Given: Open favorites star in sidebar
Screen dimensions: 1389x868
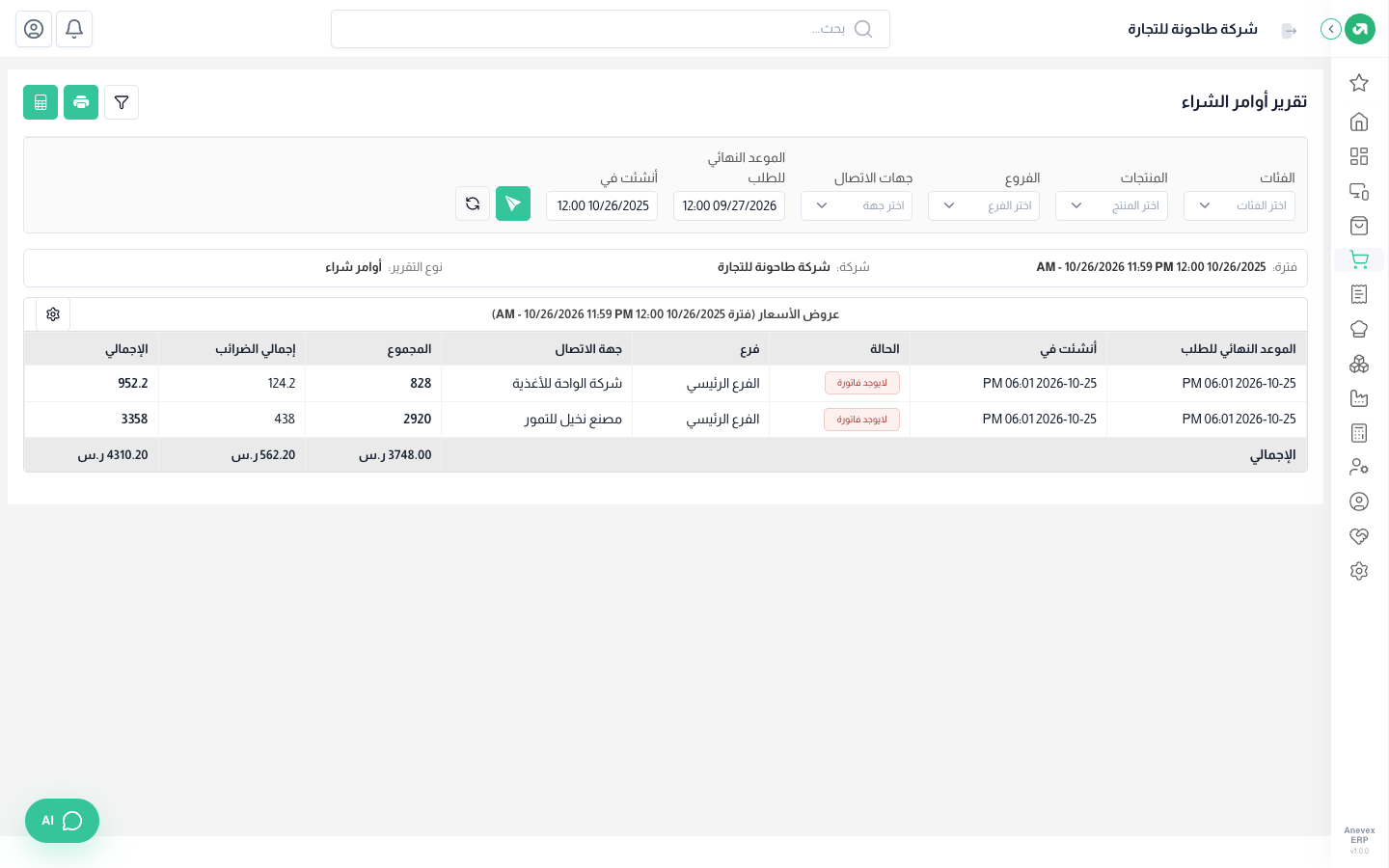Looking at the screenshot, I should (1359, 83).
